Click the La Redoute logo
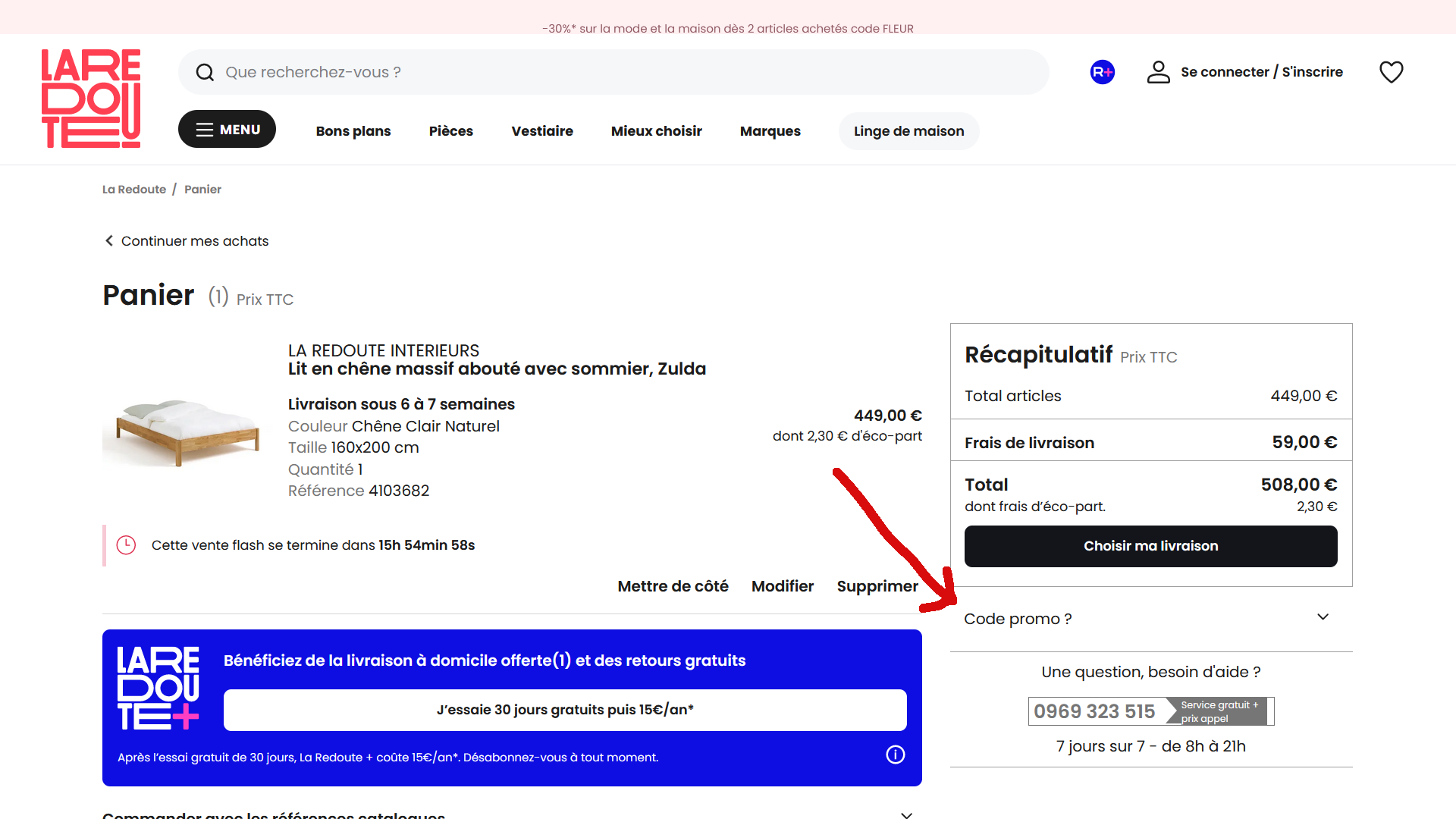This screenshot has width=1456, height=819. click(x=91, y=99)
